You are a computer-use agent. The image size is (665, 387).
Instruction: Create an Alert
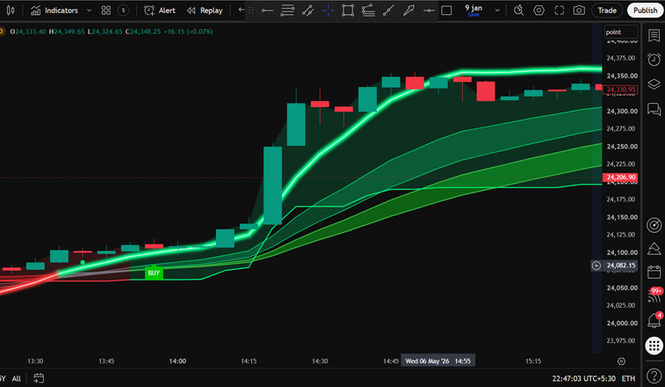[x=159, y=11]
